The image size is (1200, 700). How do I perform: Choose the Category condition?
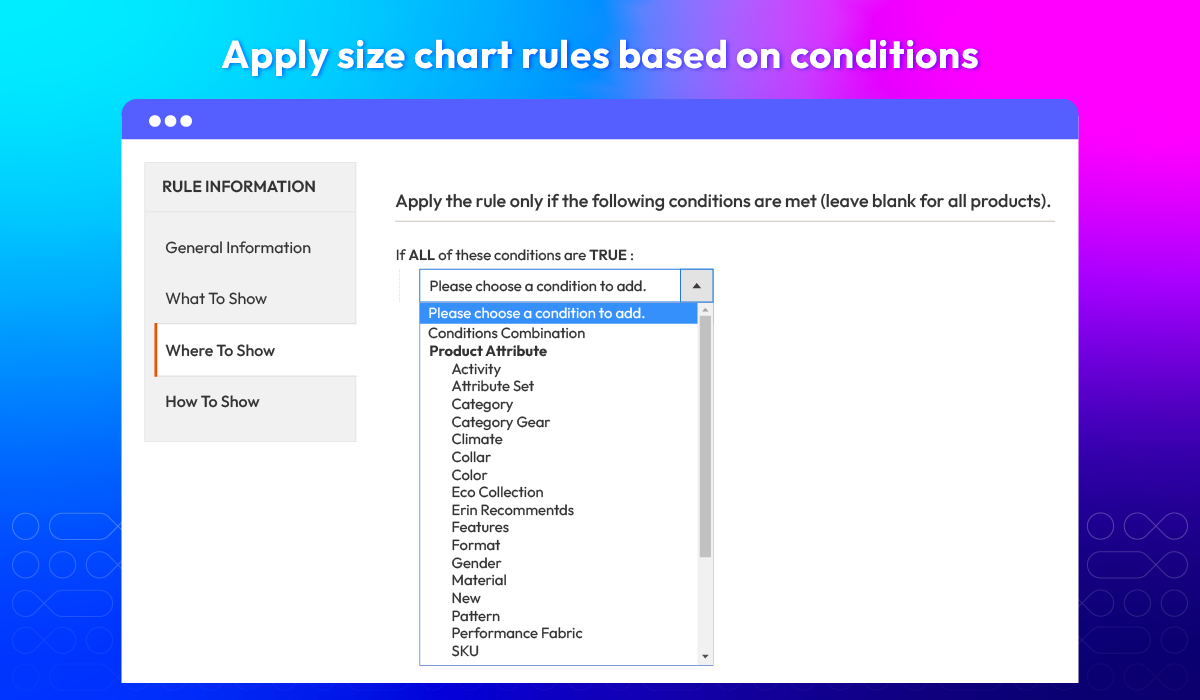[x=482, y=404]
